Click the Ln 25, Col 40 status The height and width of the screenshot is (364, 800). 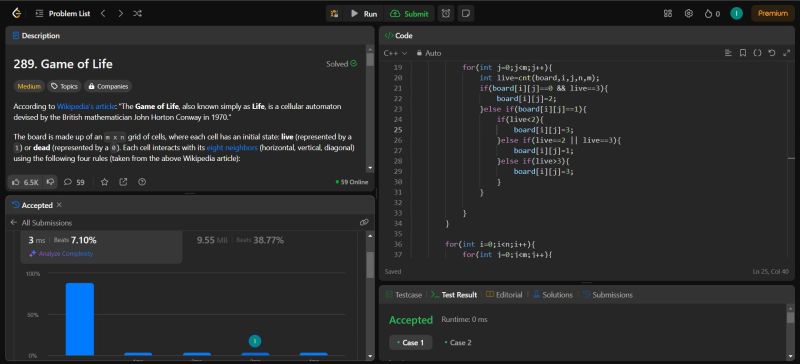pyautogui.click(x=770, y=272)
